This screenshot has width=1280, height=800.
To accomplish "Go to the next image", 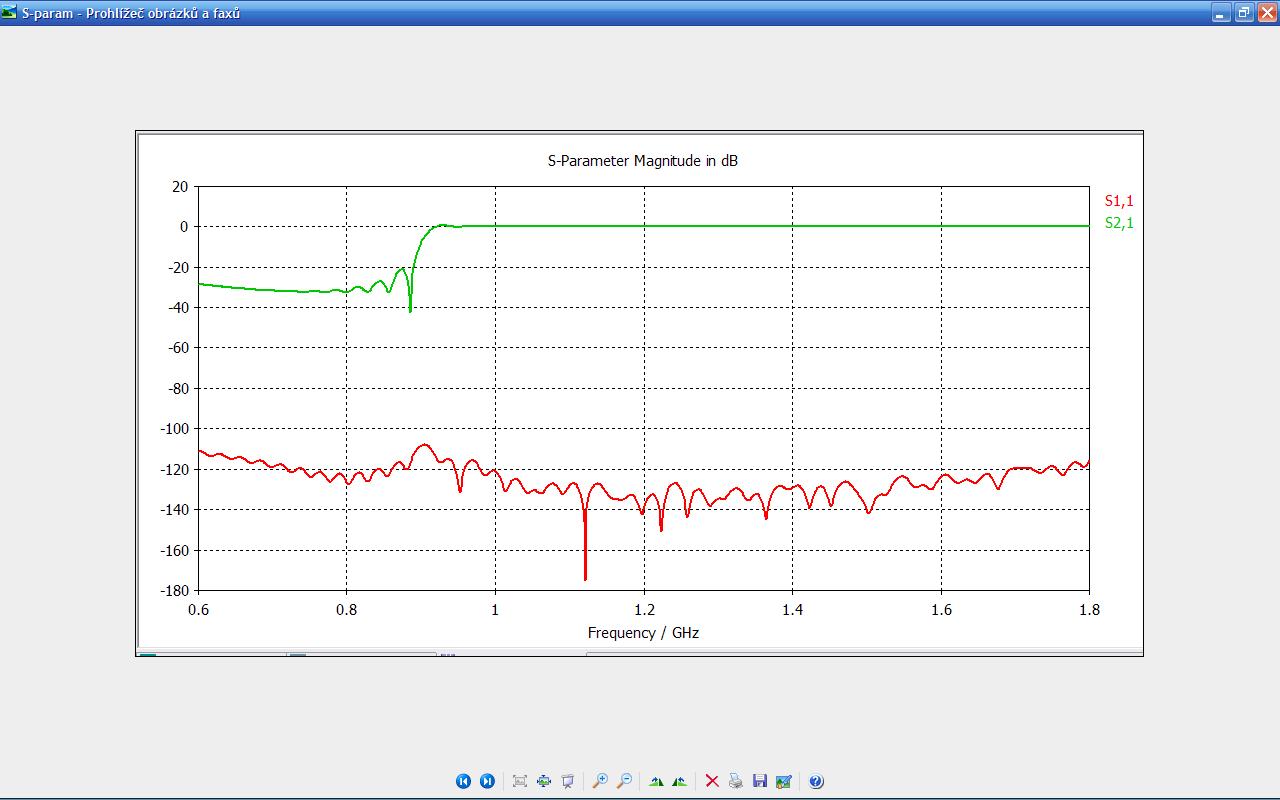I will pos(487,781).
